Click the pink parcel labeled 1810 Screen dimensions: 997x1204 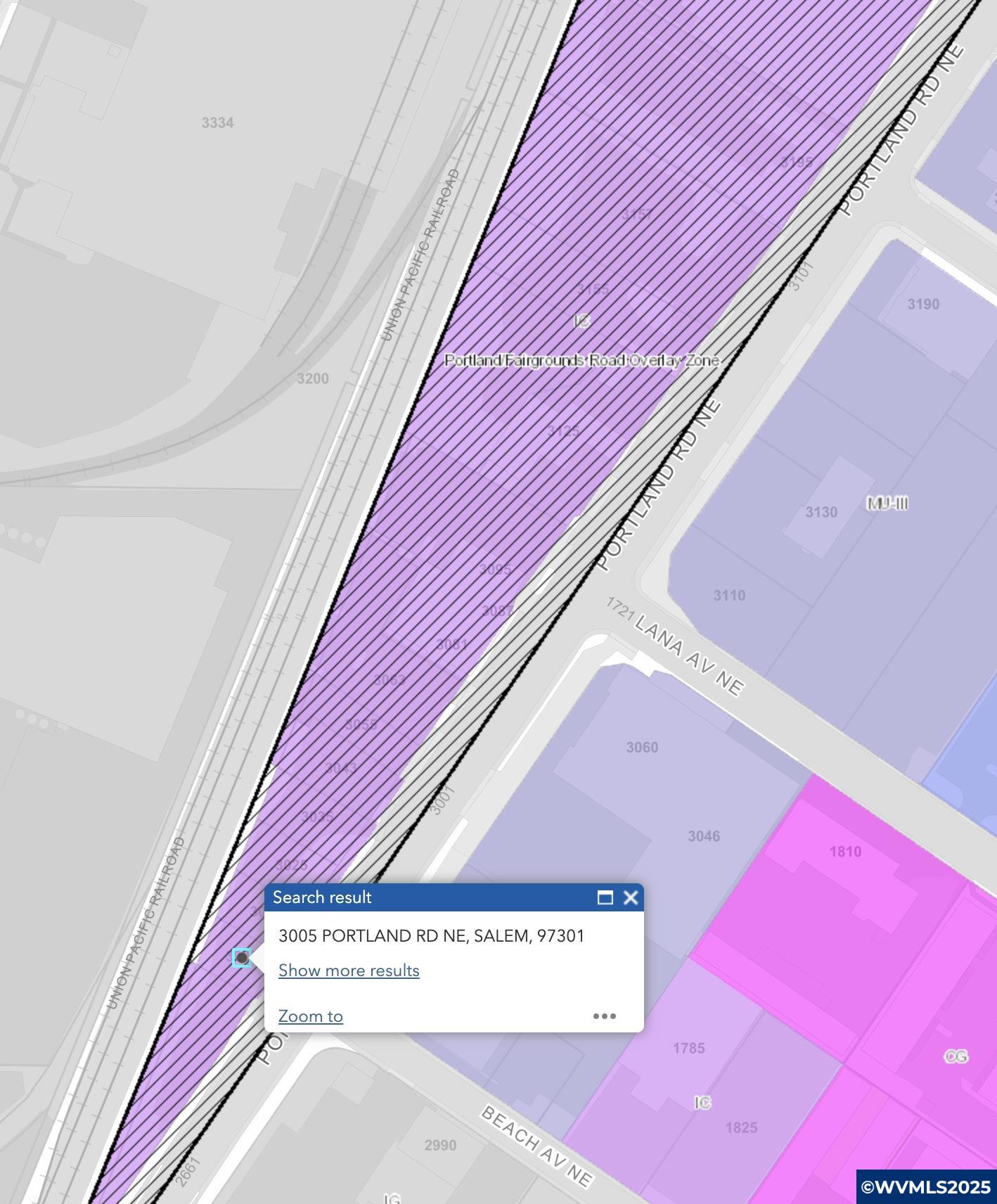(x=845, y=852)
